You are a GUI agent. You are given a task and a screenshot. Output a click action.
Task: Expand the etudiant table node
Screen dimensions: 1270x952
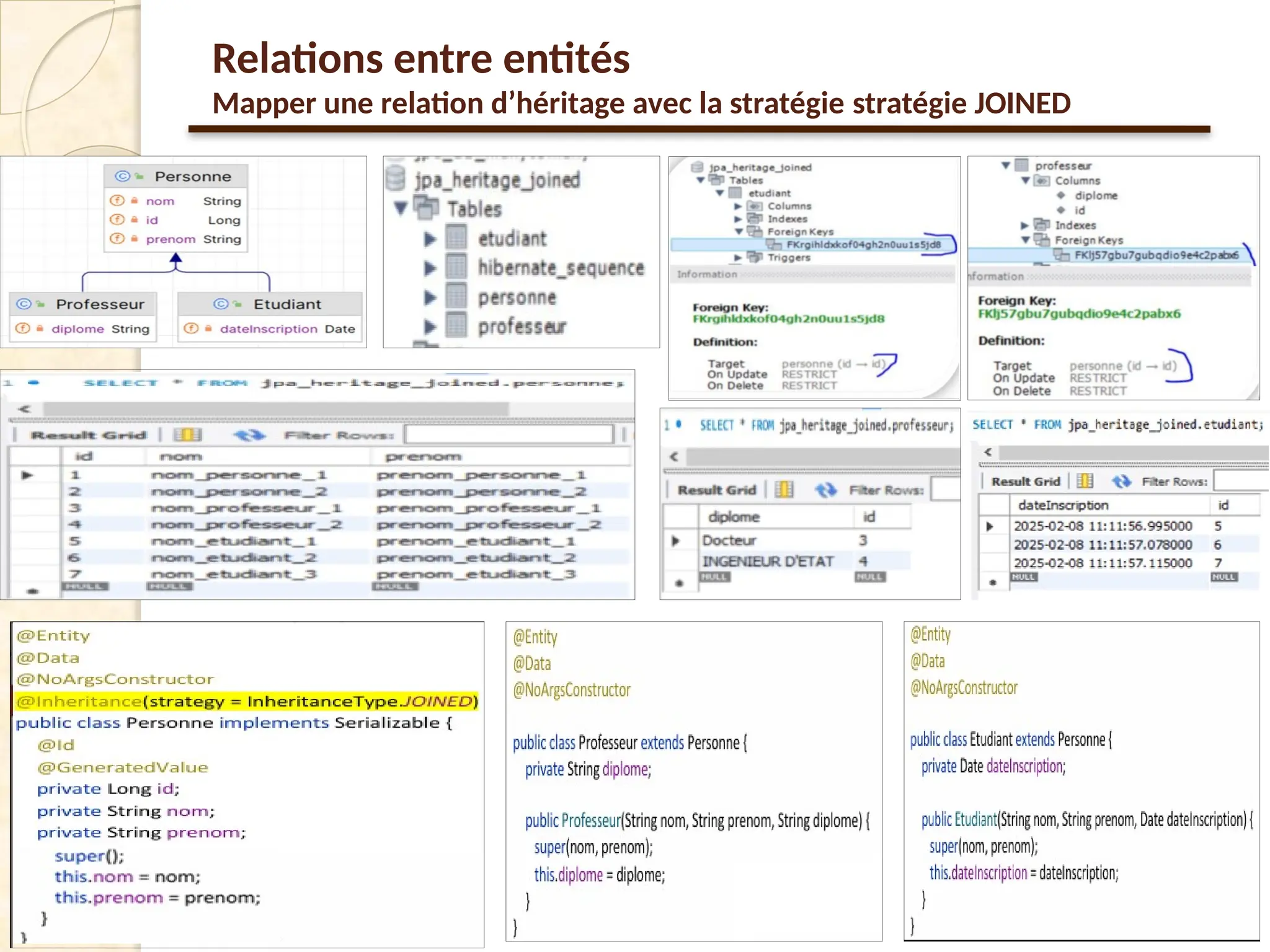pyautogui.click(x=430, y=239)
